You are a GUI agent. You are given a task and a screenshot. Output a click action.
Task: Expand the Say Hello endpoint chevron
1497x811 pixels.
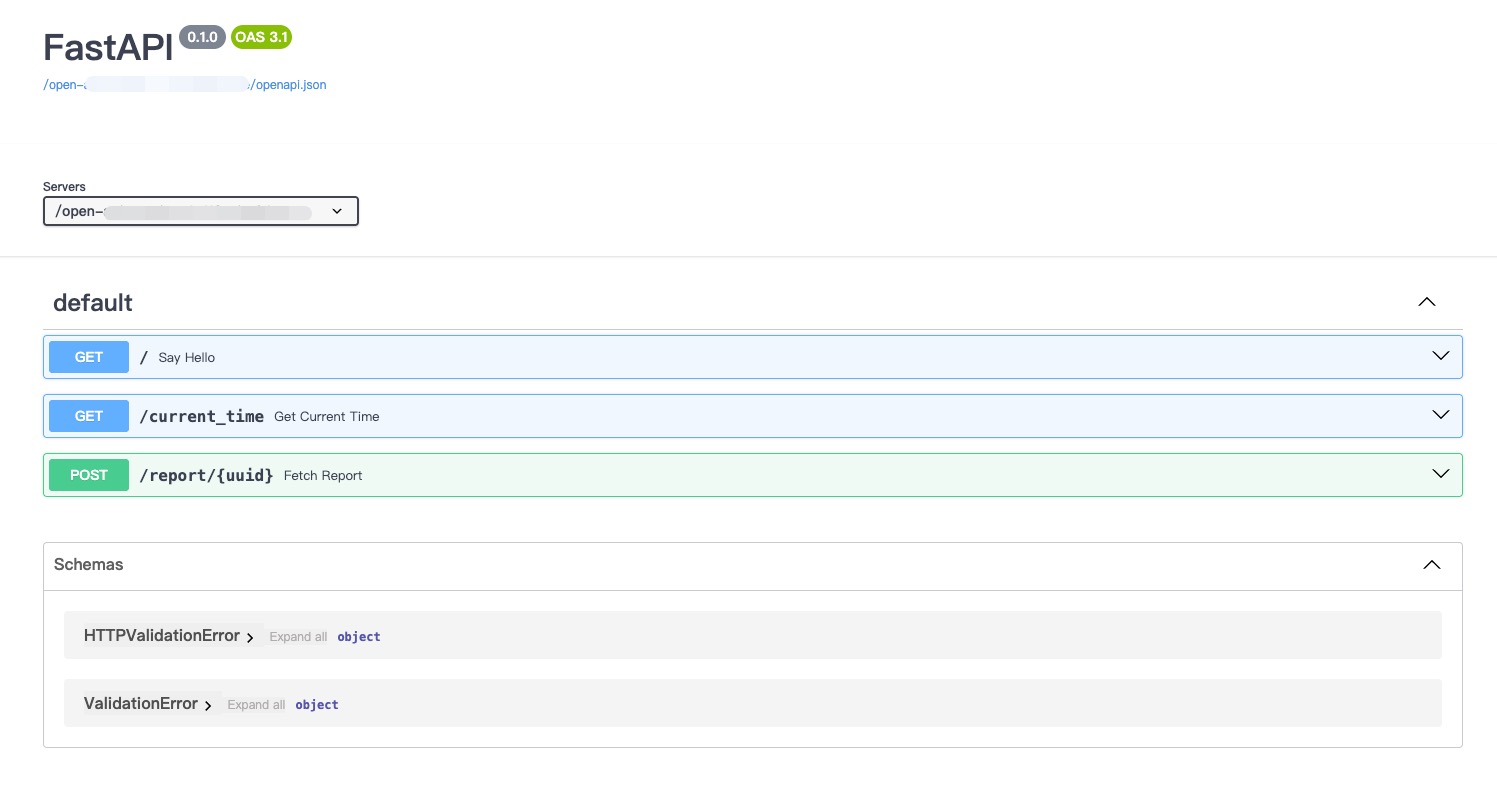(x=1441, y=356)
